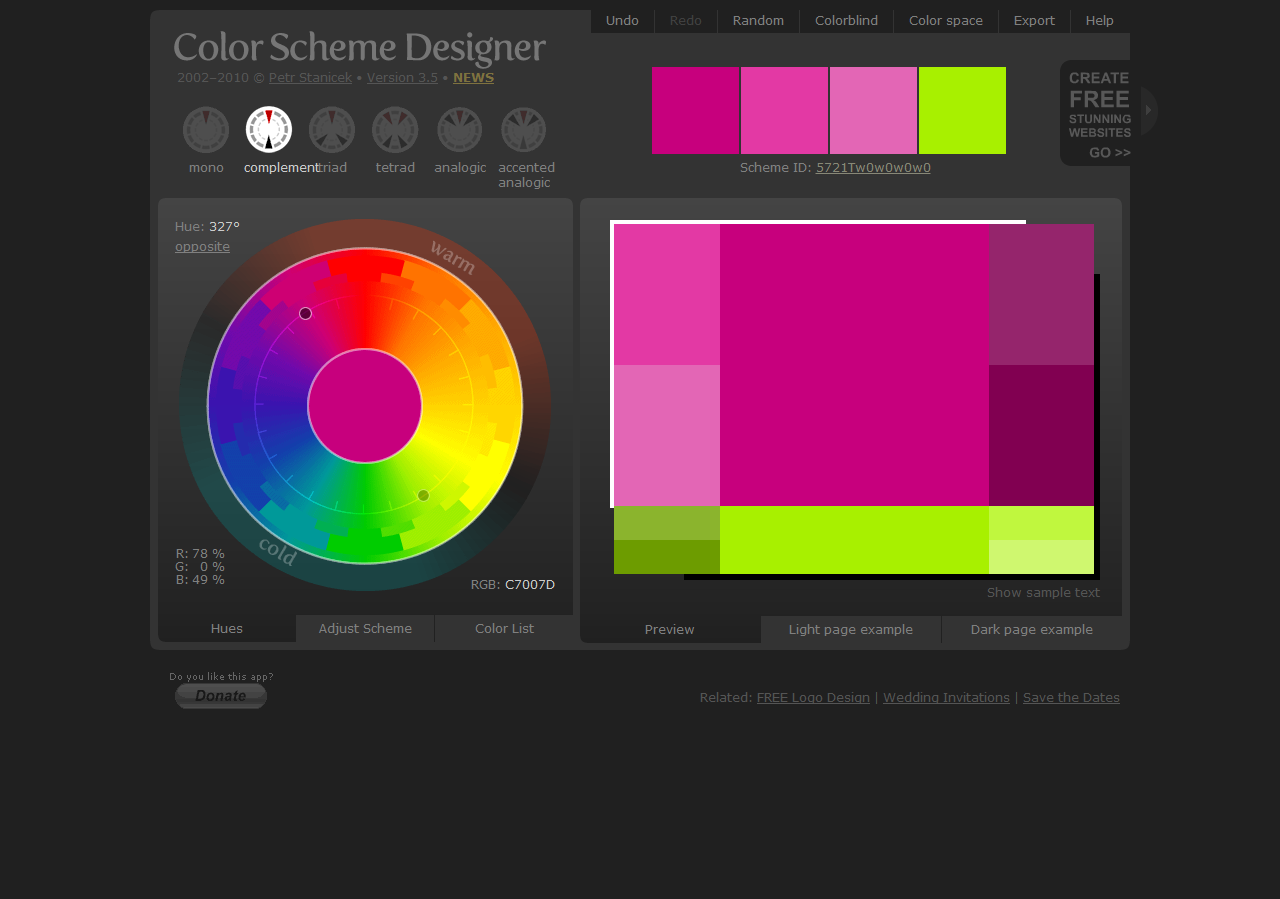
Task: Select the bright green palette swatch
Action: (x=962, y=110)
